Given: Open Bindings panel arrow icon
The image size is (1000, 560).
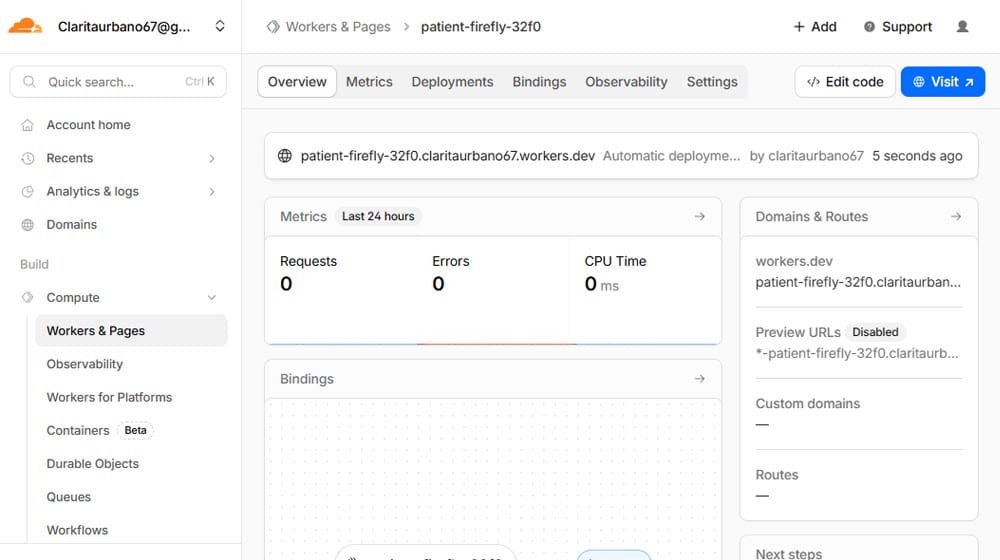Looking at the screenshot, I should [x=700, y=379].
